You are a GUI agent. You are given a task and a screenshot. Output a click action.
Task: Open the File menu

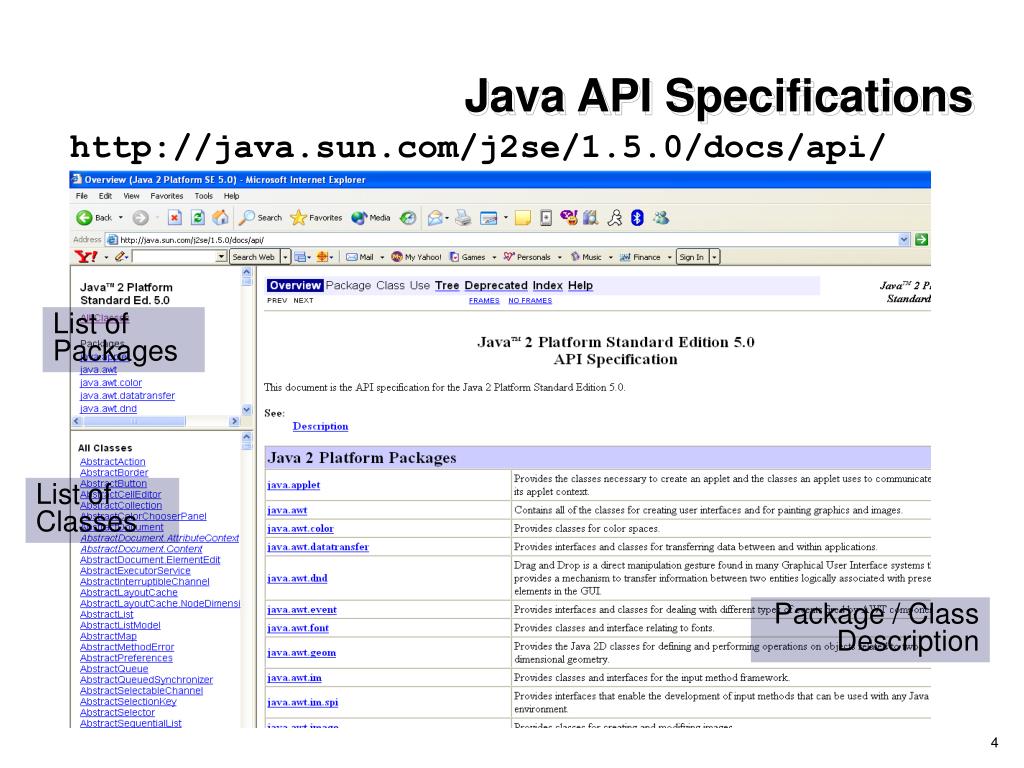pos(82,196)
